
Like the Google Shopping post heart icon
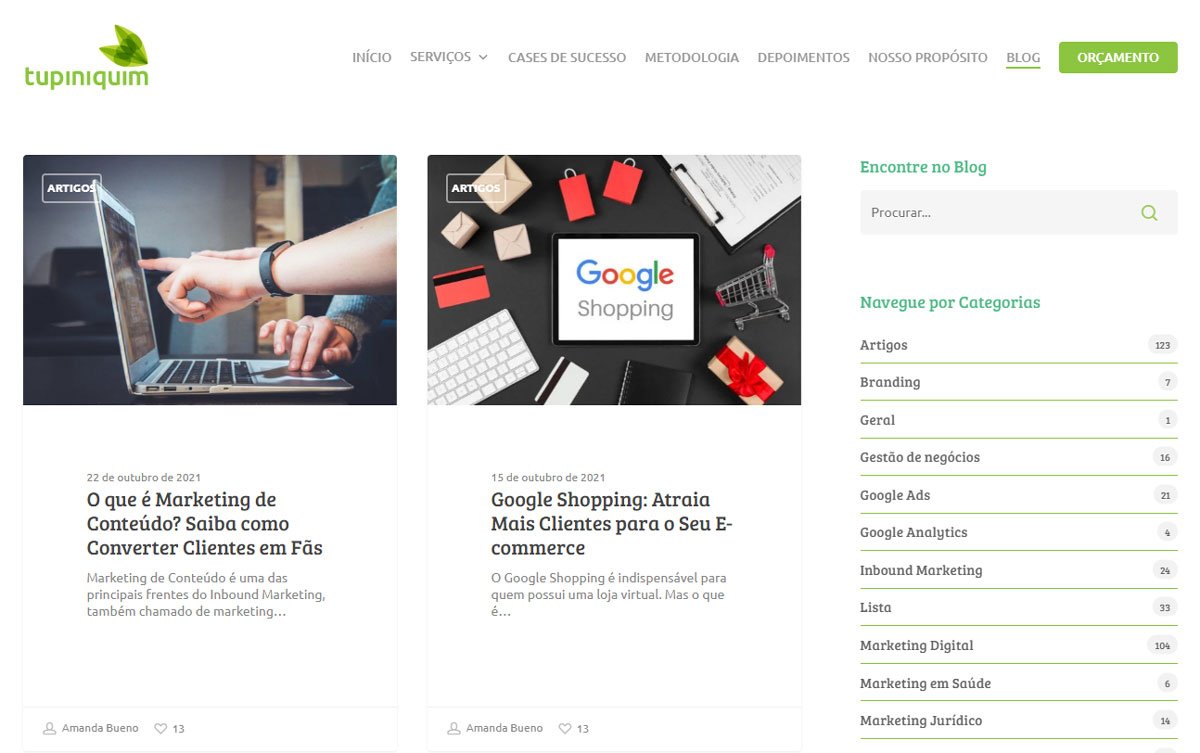[564, 729]
